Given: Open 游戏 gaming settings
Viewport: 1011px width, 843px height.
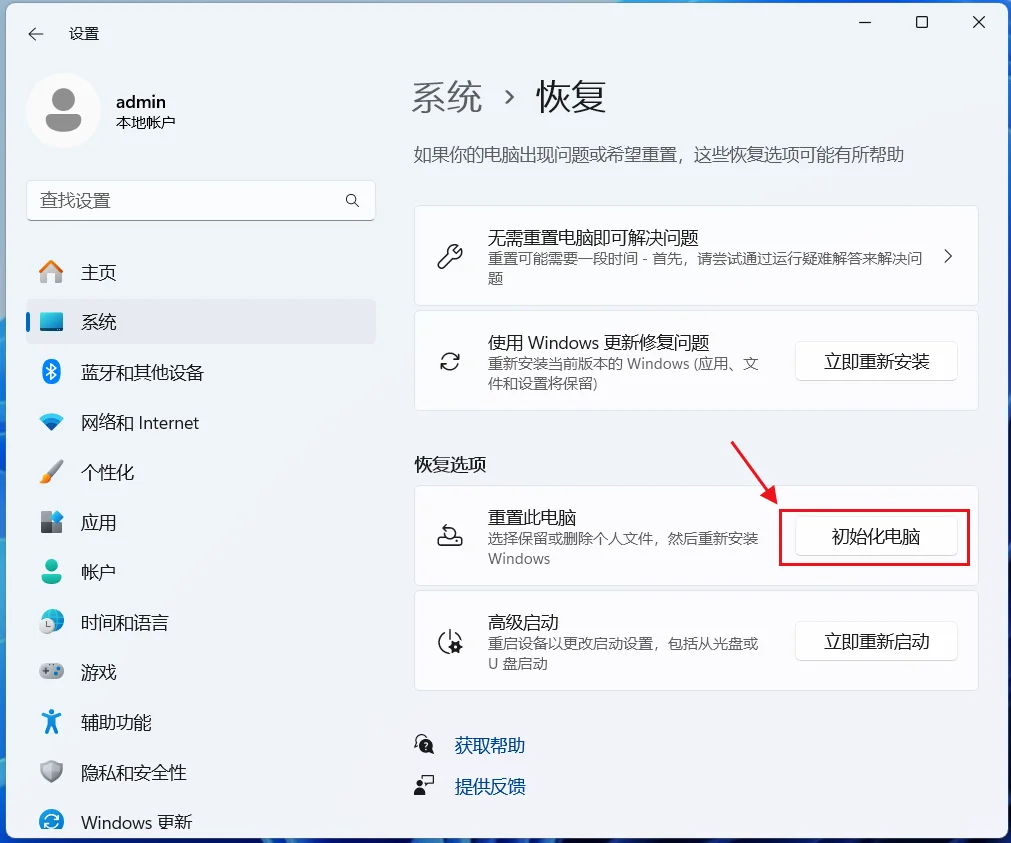Looking at the screenshot, I should [x=97, y=672].
